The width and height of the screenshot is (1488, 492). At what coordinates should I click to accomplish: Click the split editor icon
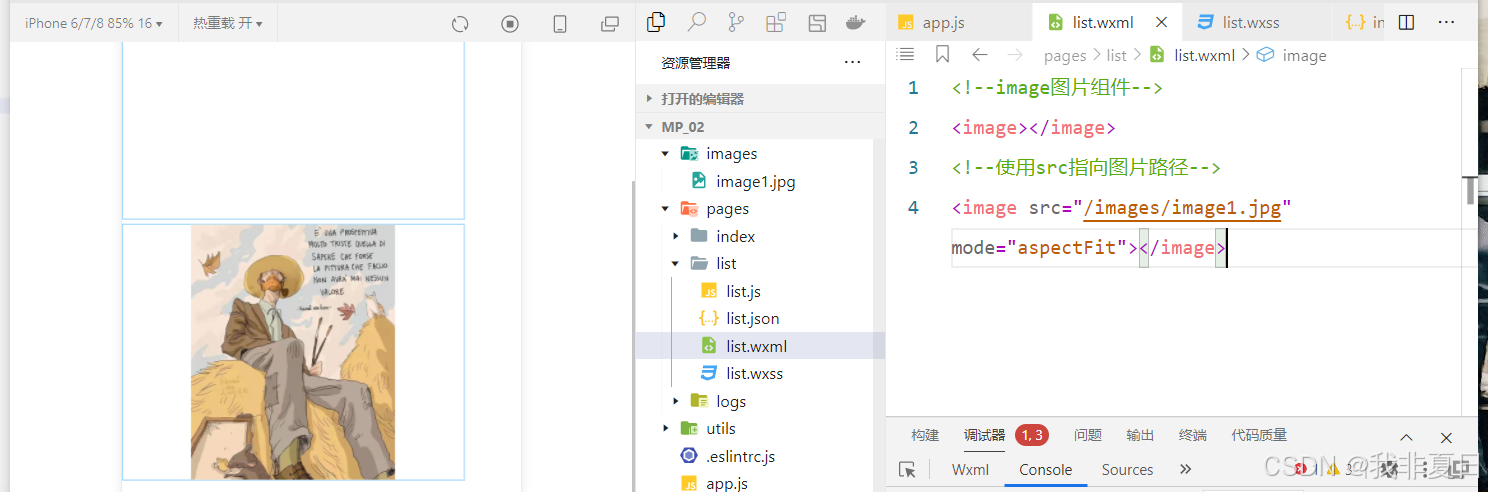pyautogui.click(x=1406, y=22)
